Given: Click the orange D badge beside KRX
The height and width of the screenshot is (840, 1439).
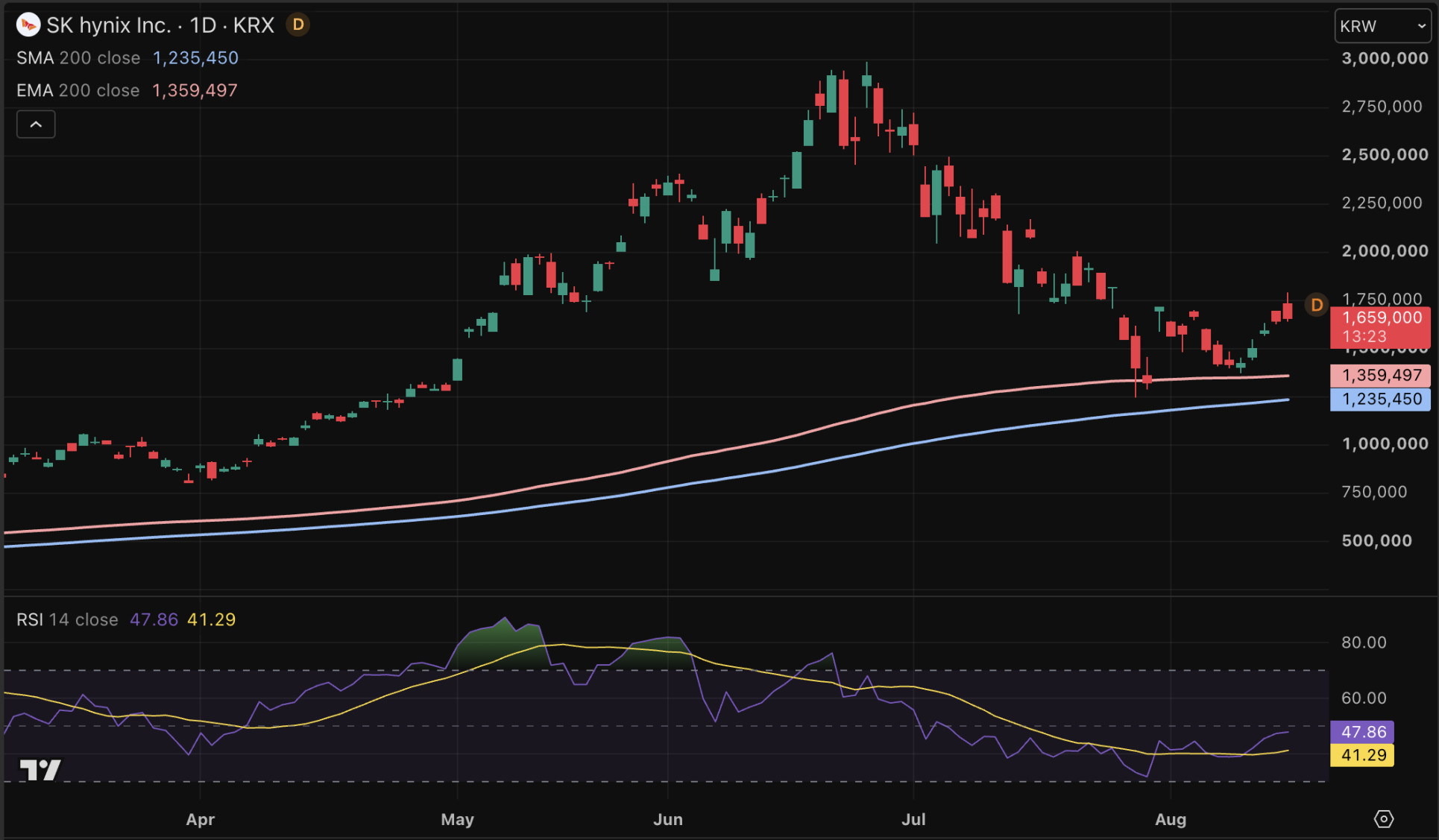Looking at the screenshot, I should point(298,25).
